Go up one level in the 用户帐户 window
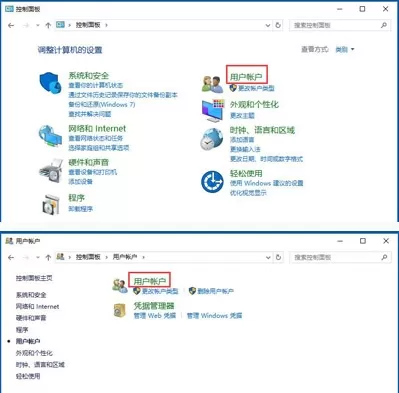This screenshot has height=393, width=399. 48,257
